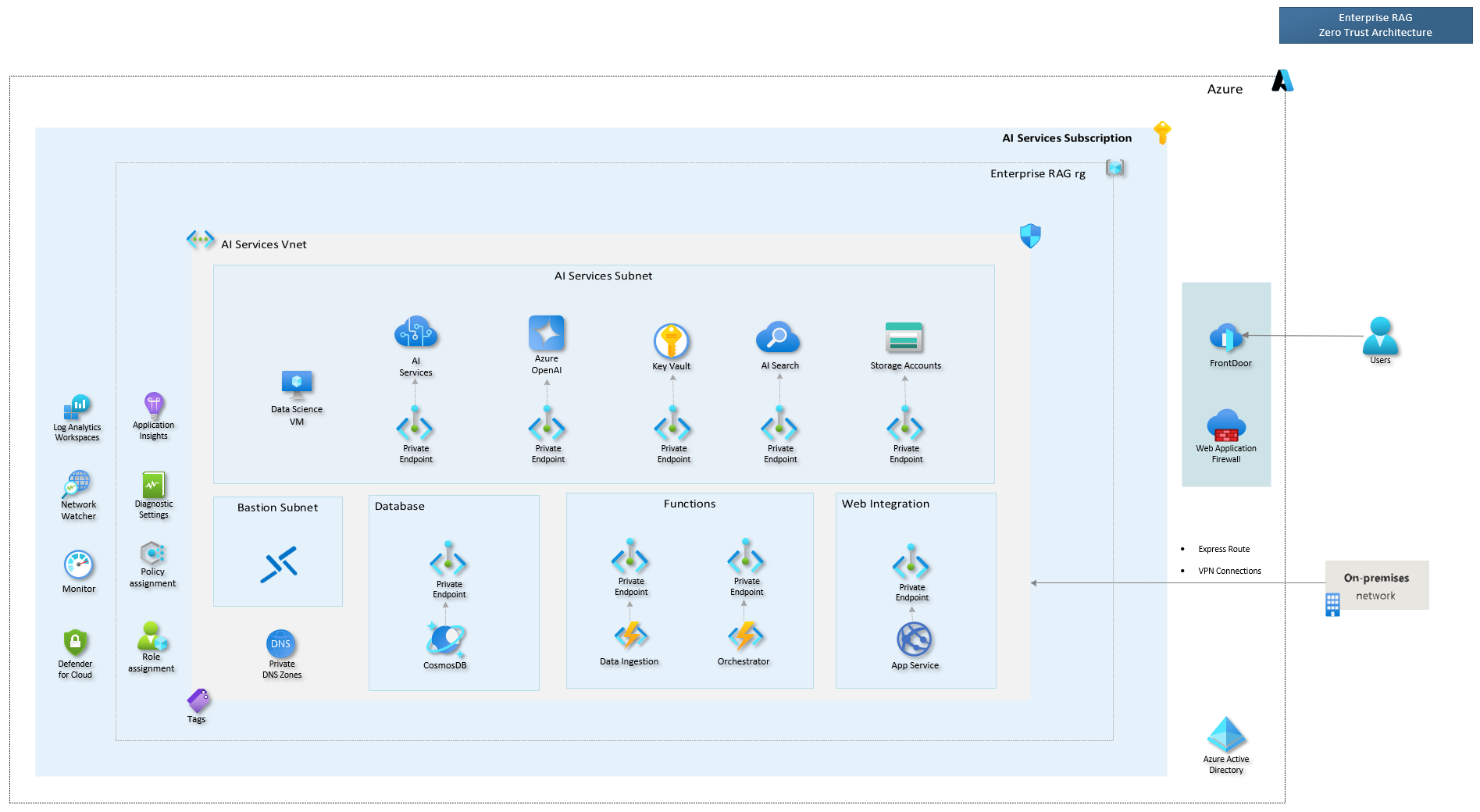Select the Web Integration label
The image size is (1480, 812).
(886, 504)
